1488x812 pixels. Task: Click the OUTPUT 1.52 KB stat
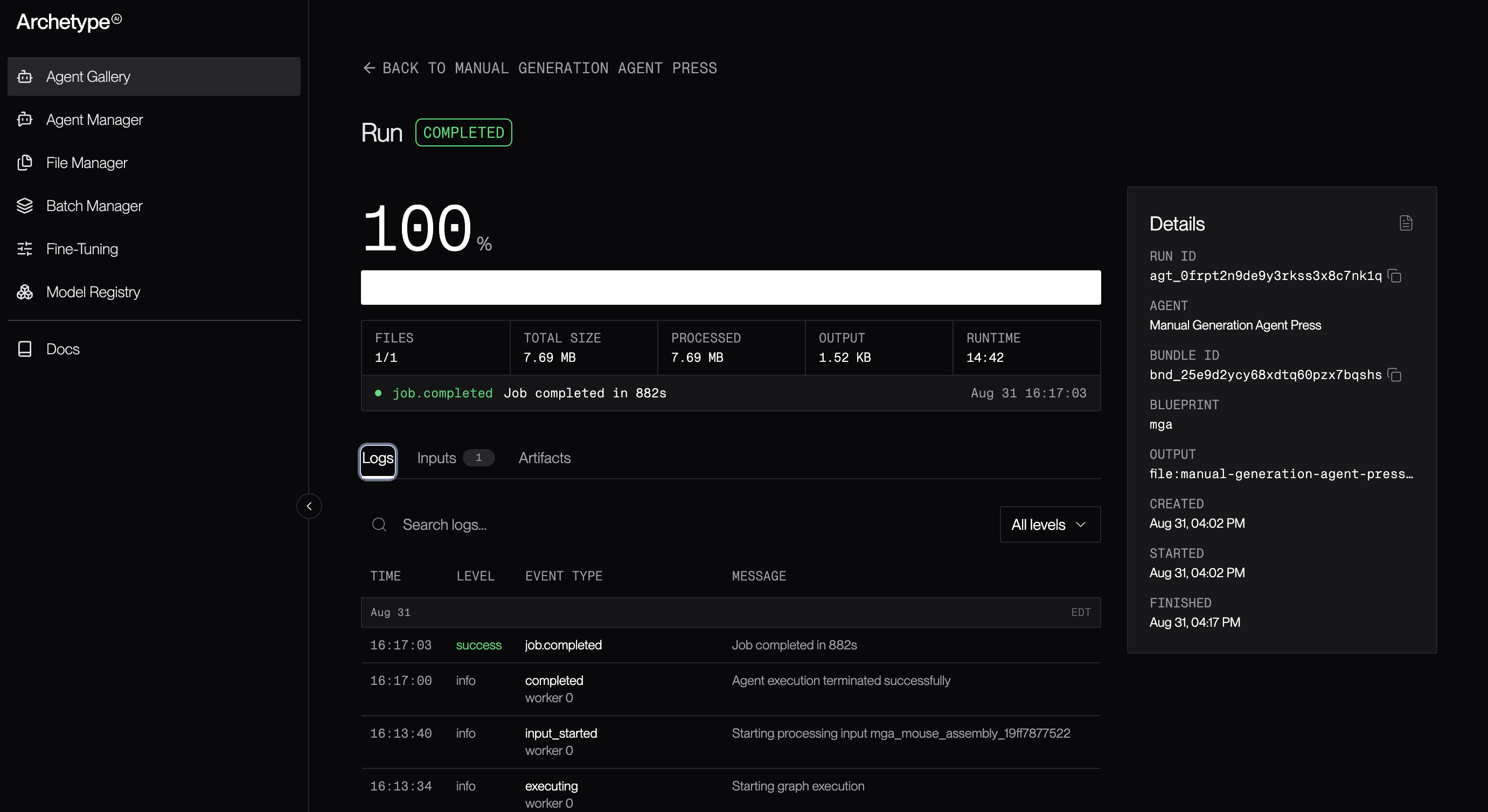(x=879, y=348)
